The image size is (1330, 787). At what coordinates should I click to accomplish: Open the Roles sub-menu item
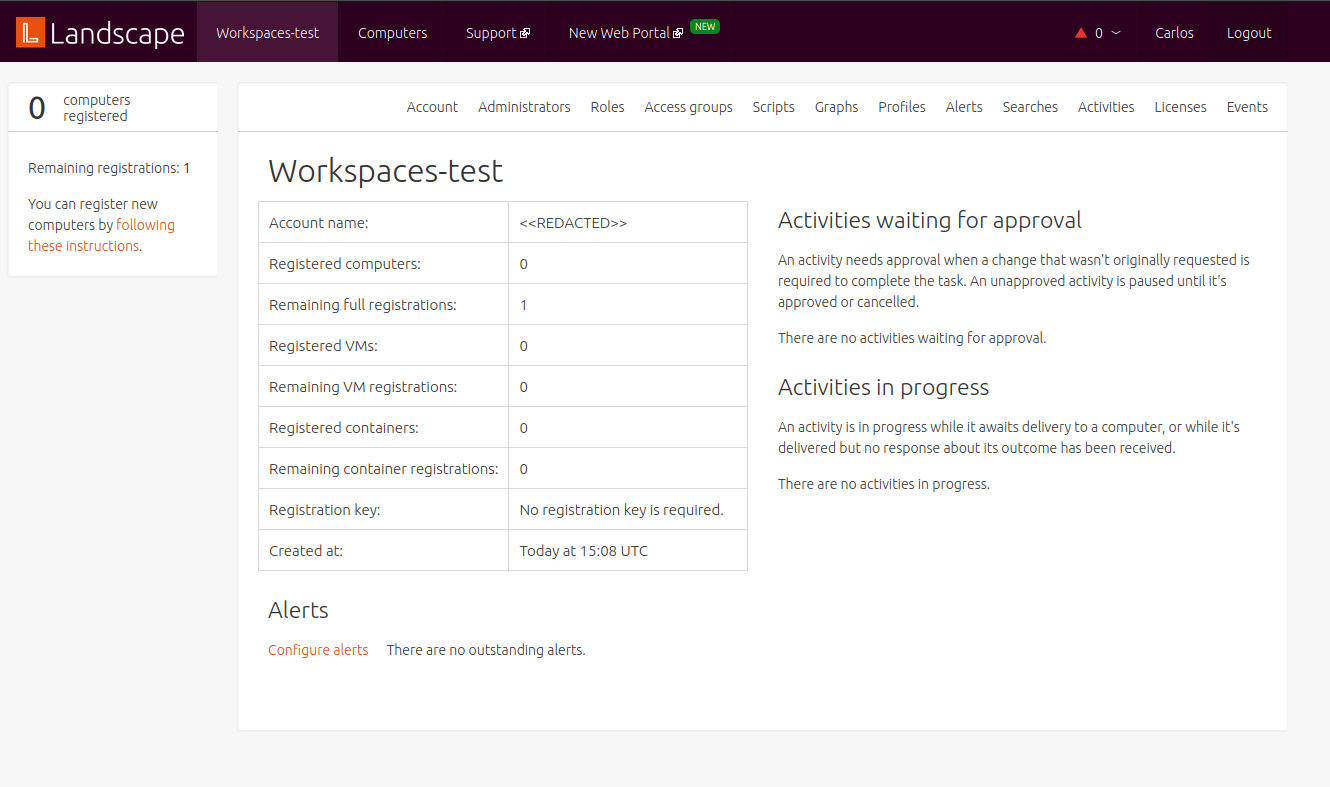tap(607, 107)
